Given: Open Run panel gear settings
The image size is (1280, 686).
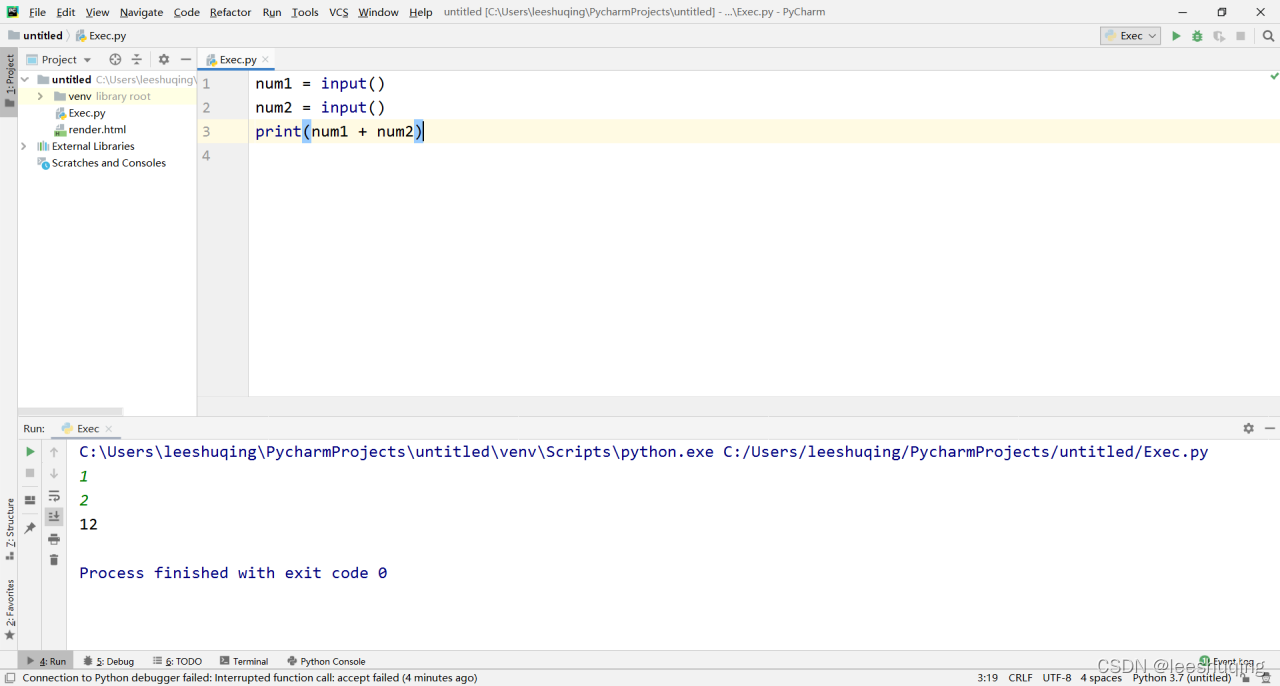Looking at the screenshot, I should (1248, 428).
